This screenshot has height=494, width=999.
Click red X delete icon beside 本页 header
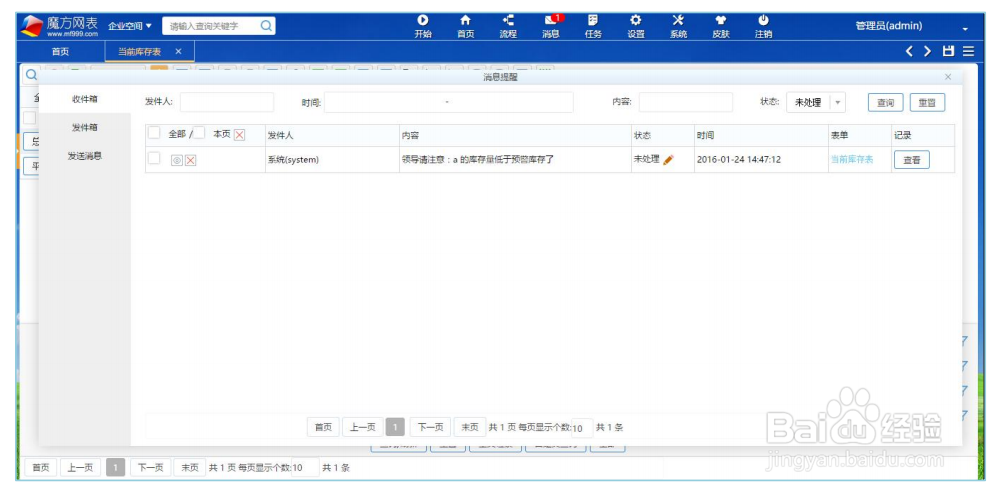point(240,134)
